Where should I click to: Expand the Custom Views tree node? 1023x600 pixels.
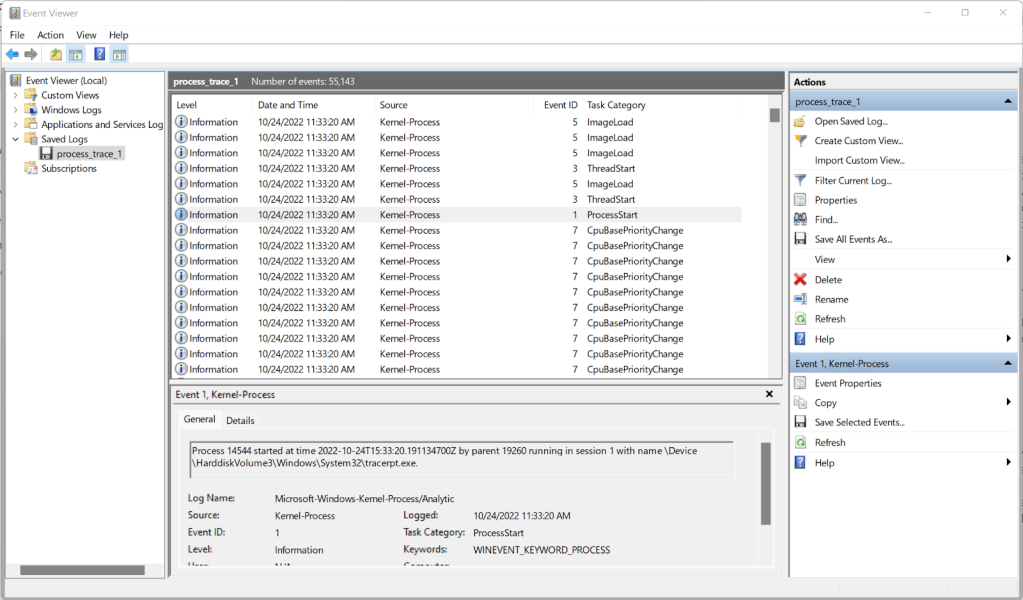click(15, 95)
